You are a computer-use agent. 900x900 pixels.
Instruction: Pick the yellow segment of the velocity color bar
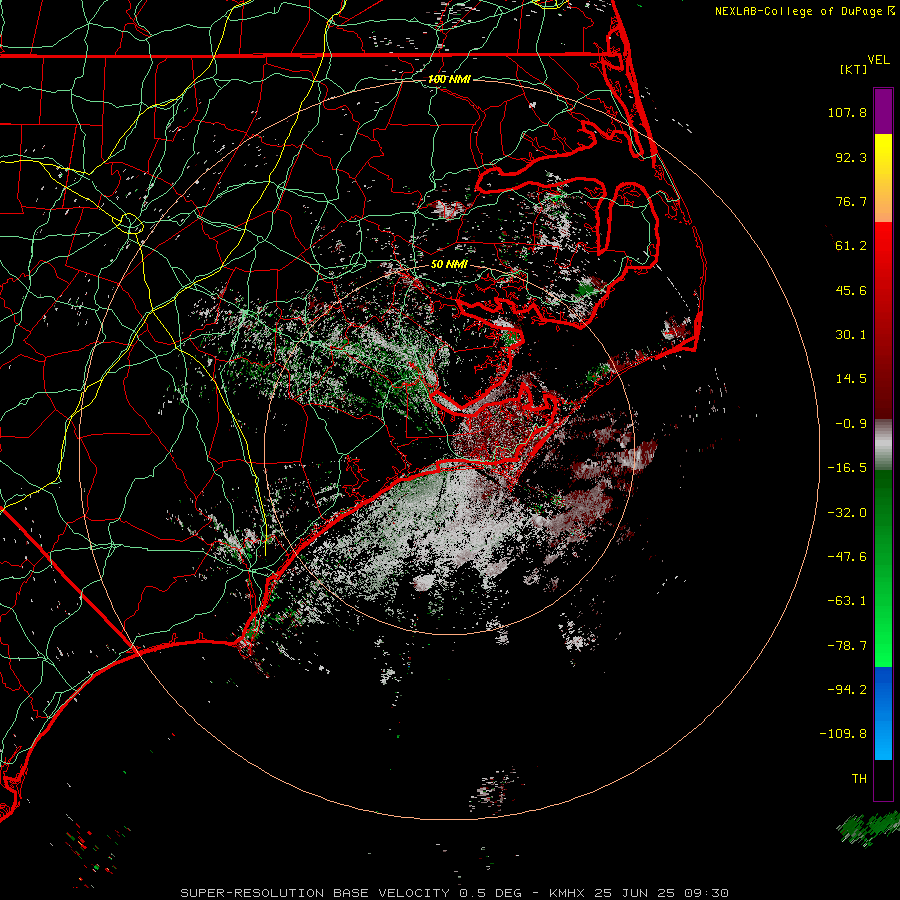click(883, 158)
